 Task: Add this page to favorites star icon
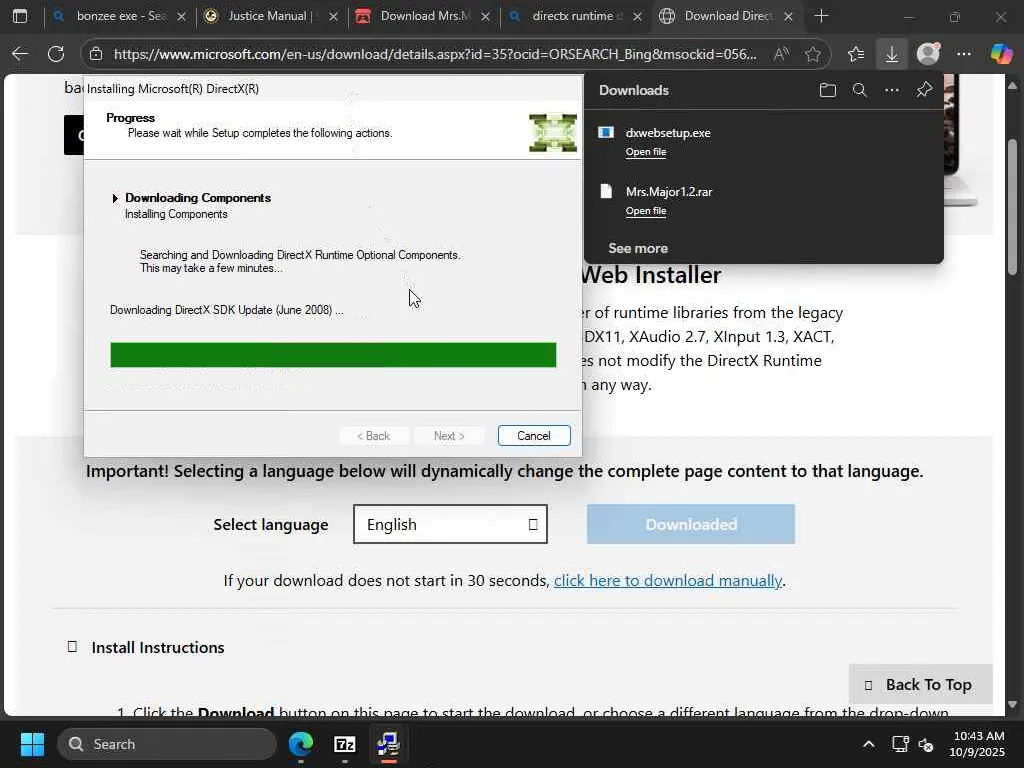812,54
